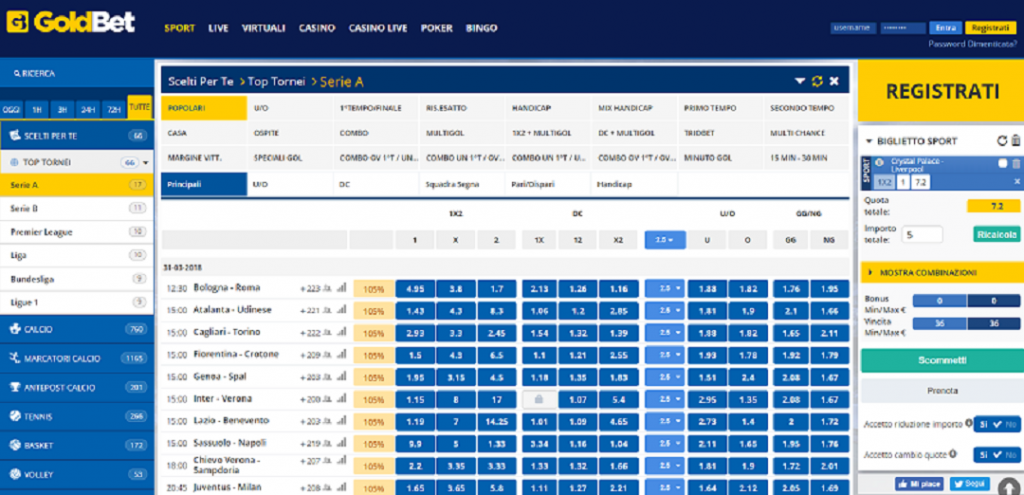This screenshot has height=495, width=1024.
Task: Open the Tennis category
Action: [76, 416]
